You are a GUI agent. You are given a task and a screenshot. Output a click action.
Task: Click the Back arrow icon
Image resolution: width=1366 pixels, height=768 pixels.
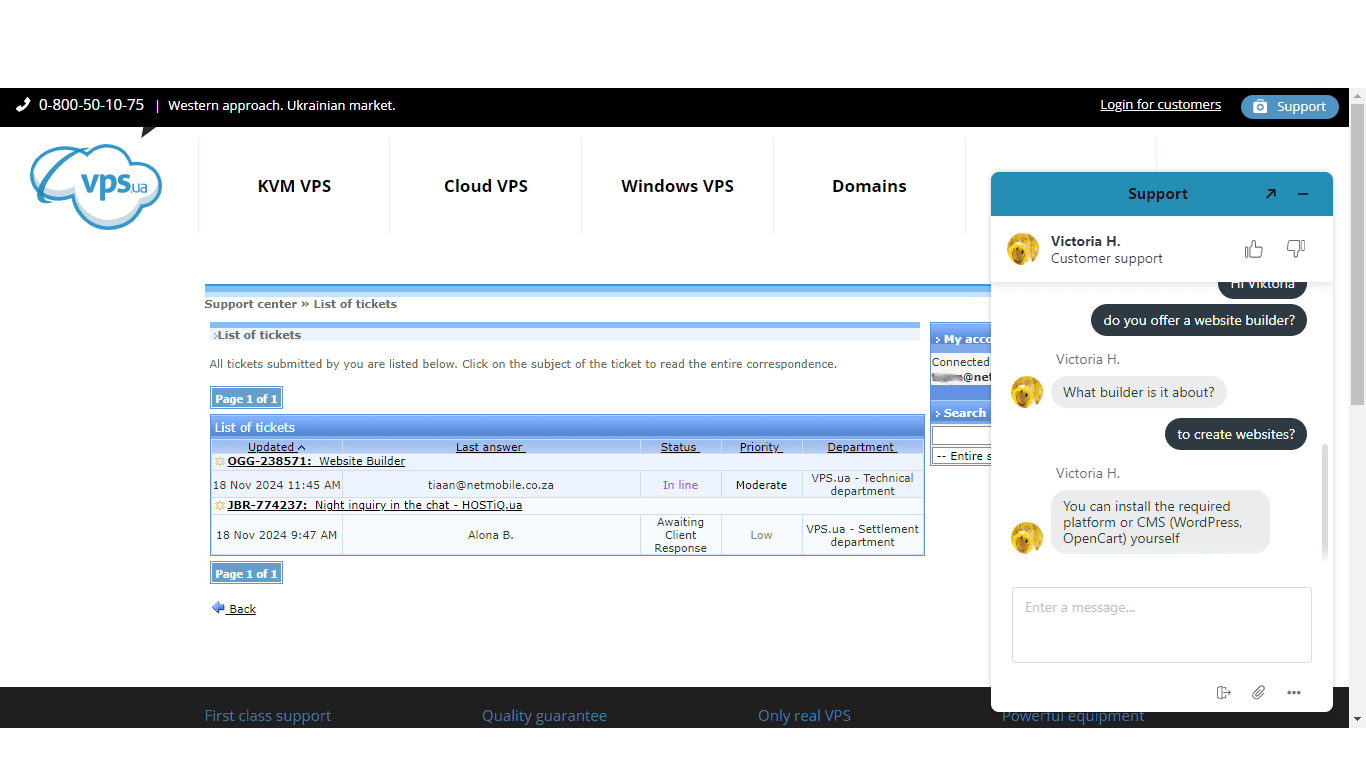(218, 607)
